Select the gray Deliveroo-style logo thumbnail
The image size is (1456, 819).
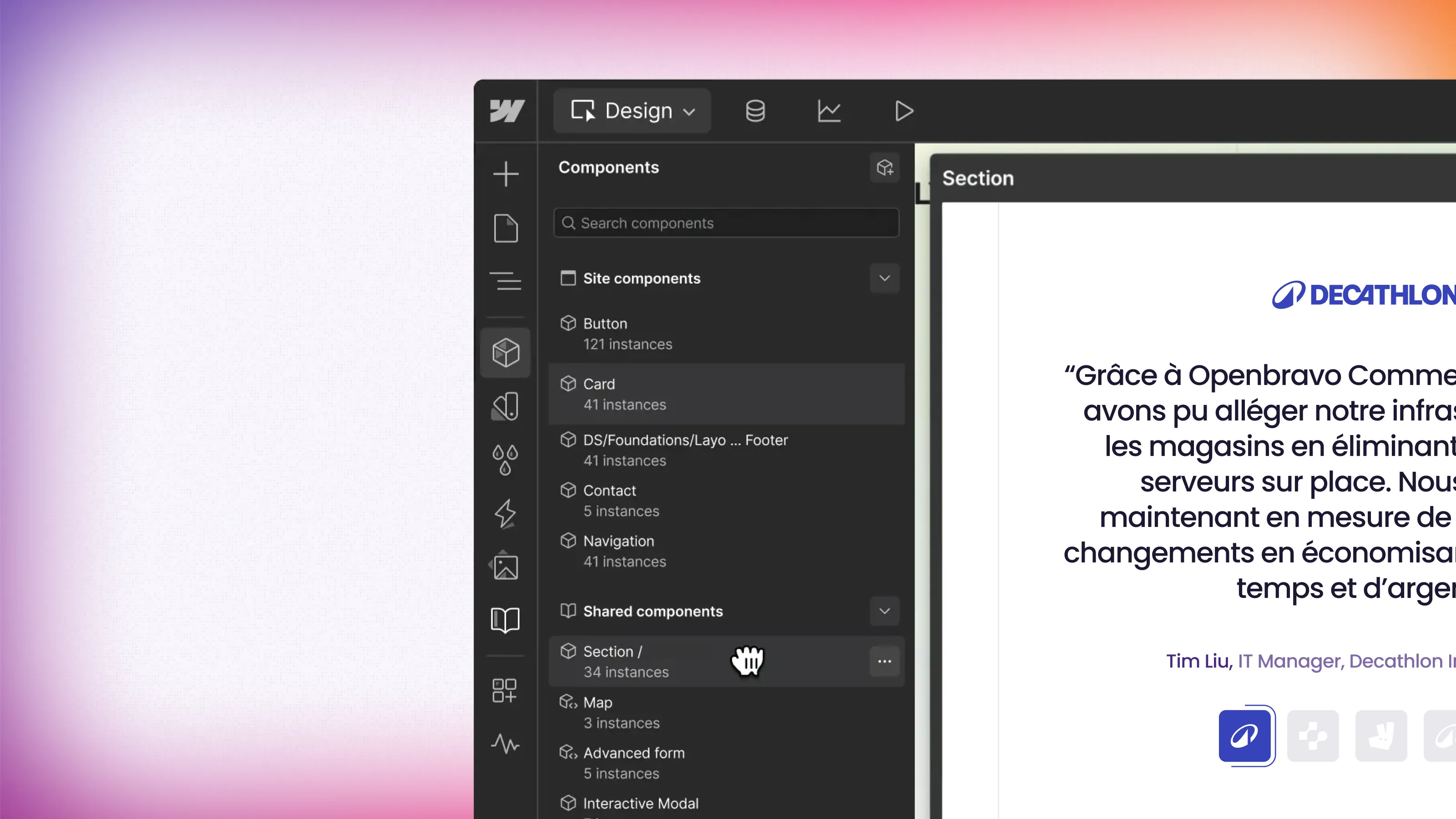(x=1381, y=736)
